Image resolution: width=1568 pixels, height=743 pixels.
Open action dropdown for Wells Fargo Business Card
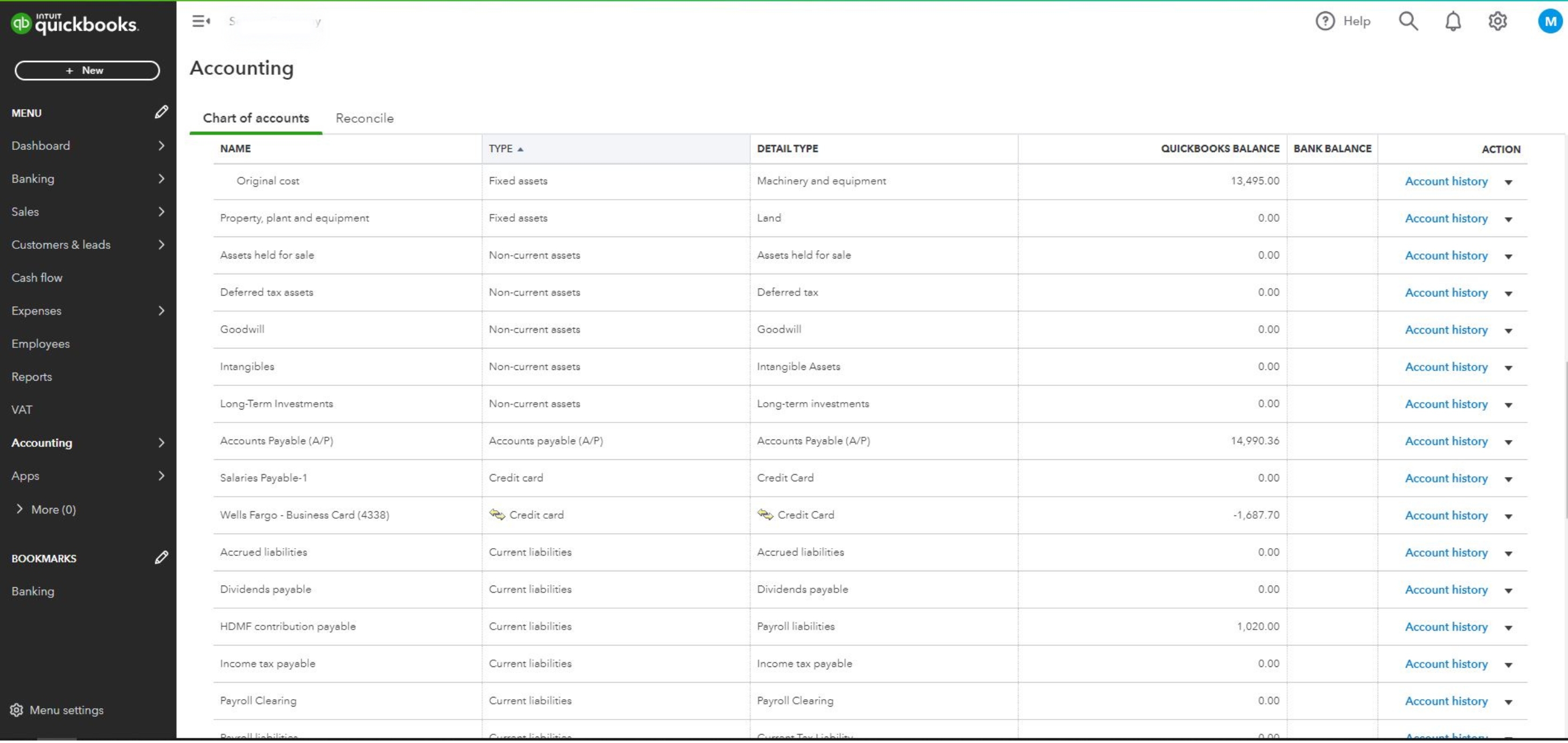[1508, 517]
